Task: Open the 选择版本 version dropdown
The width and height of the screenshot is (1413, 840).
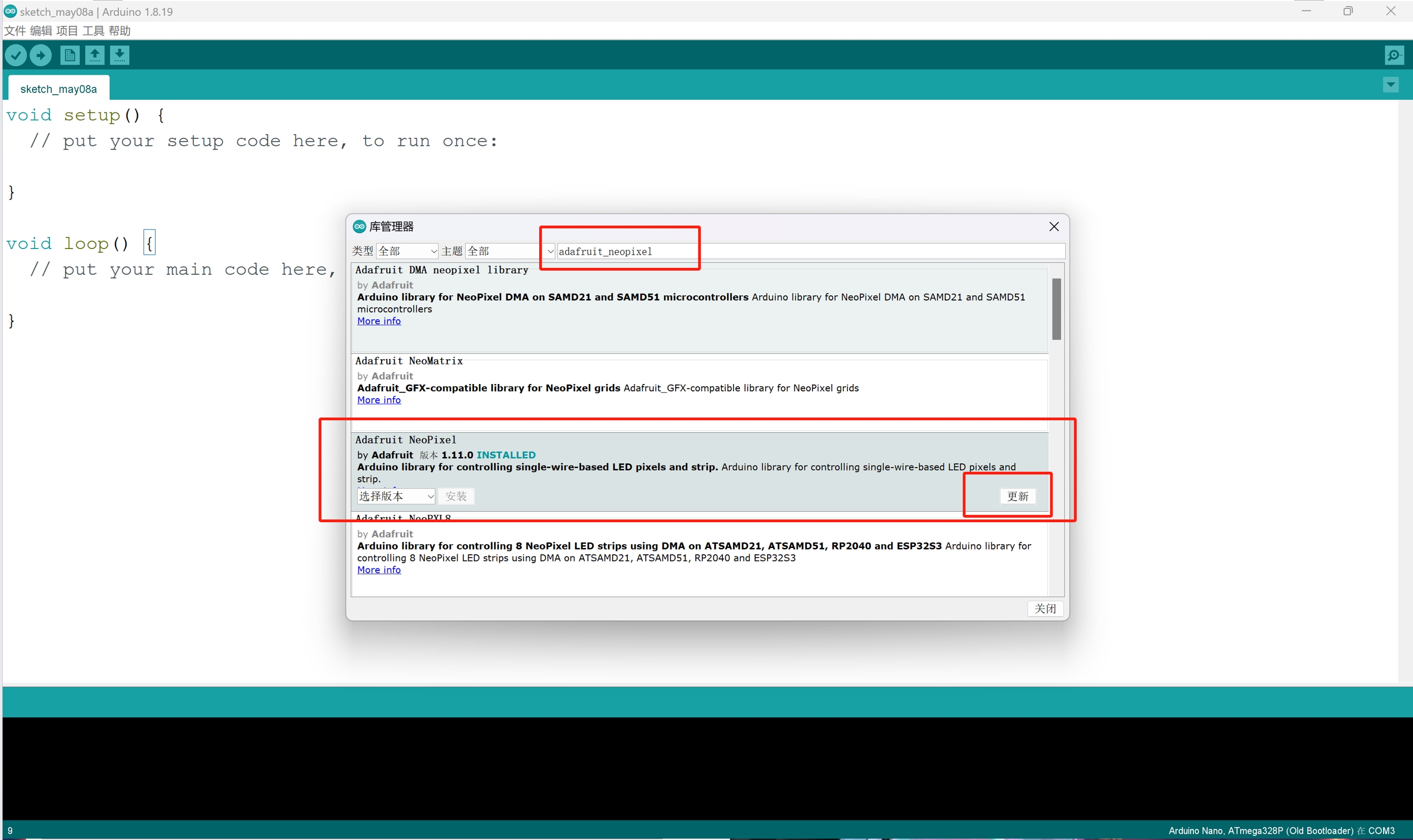Action: (x=396, y=496)
